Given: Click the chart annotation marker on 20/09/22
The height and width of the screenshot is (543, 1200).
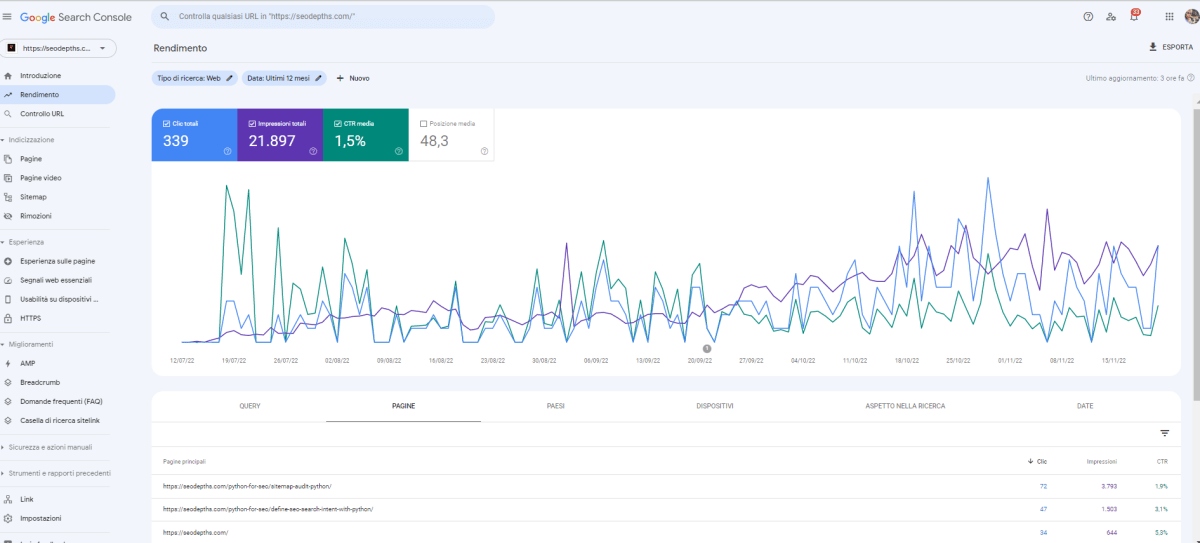Looking at the screenshot, I should [x=706, y=349].
